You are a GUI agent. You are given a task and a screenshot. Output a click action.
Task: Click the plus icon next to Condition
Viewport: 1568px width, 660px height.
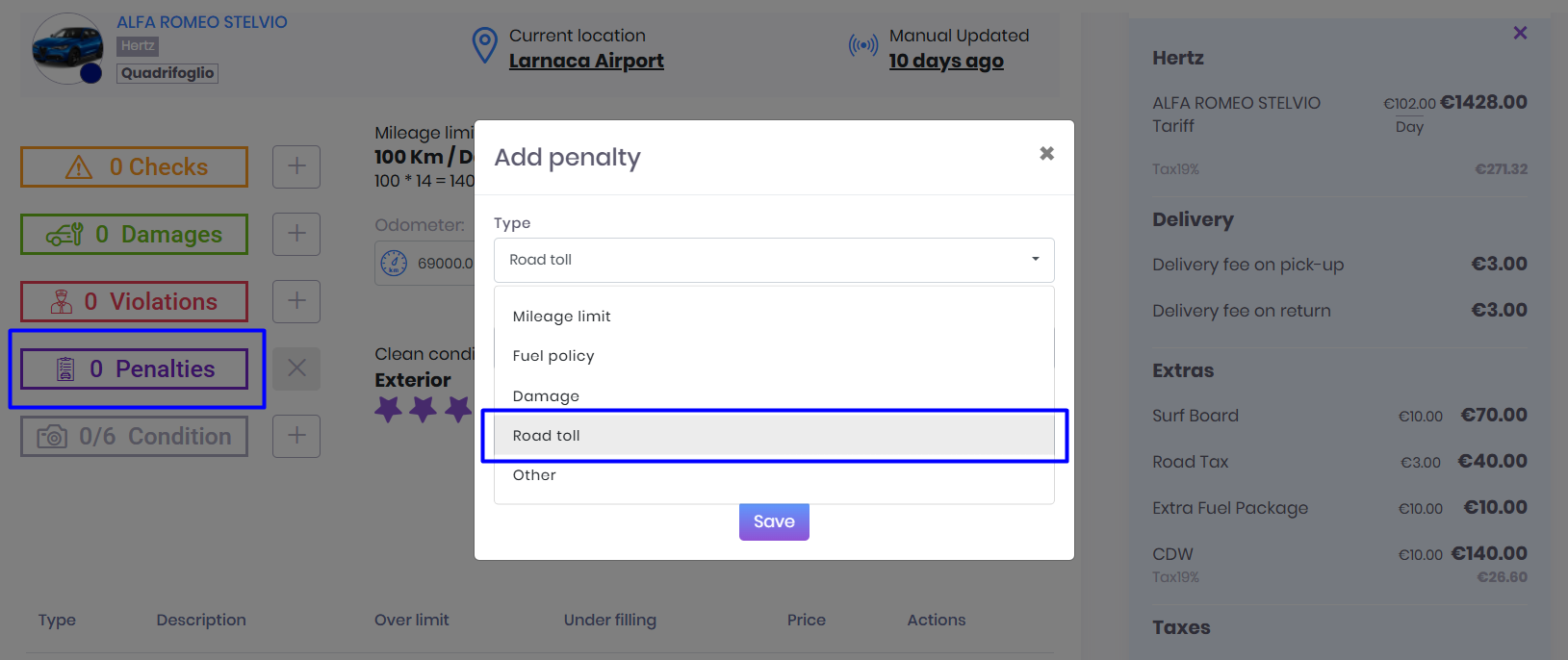click(x=296, y=436)
